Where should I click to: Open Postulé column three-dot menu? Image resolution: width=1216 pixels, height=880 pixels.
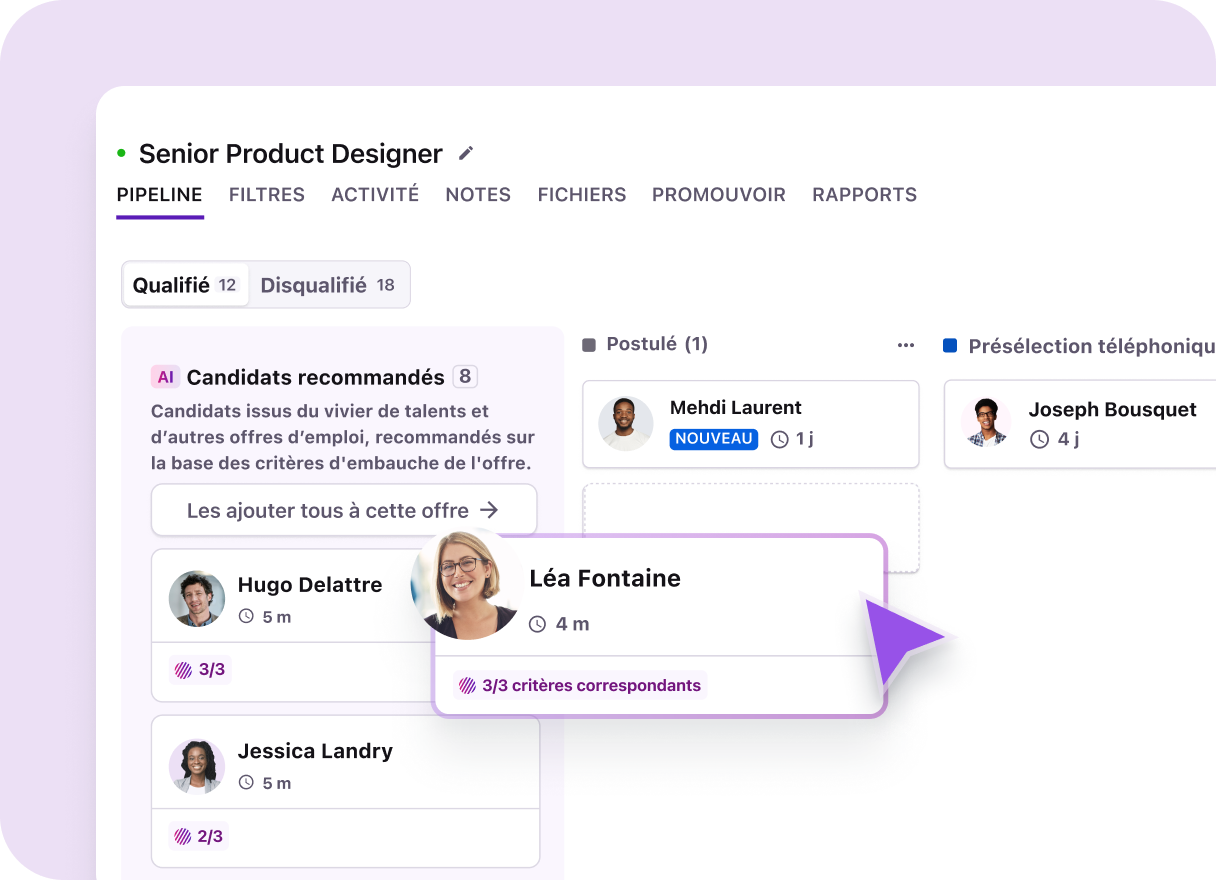click(906, 345)
